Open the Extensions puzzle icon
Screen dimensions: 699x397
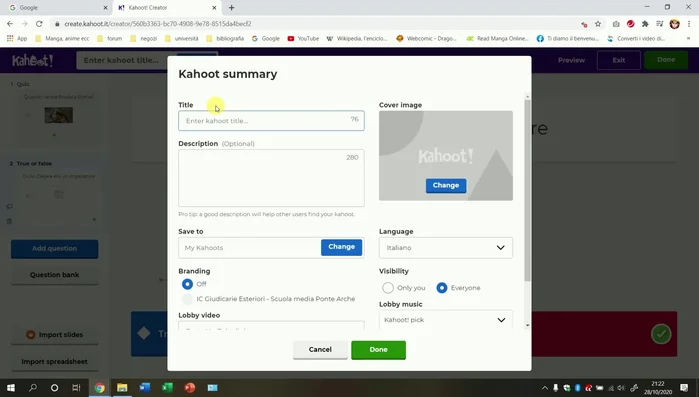pyautogui.click(x=645, y=24)
